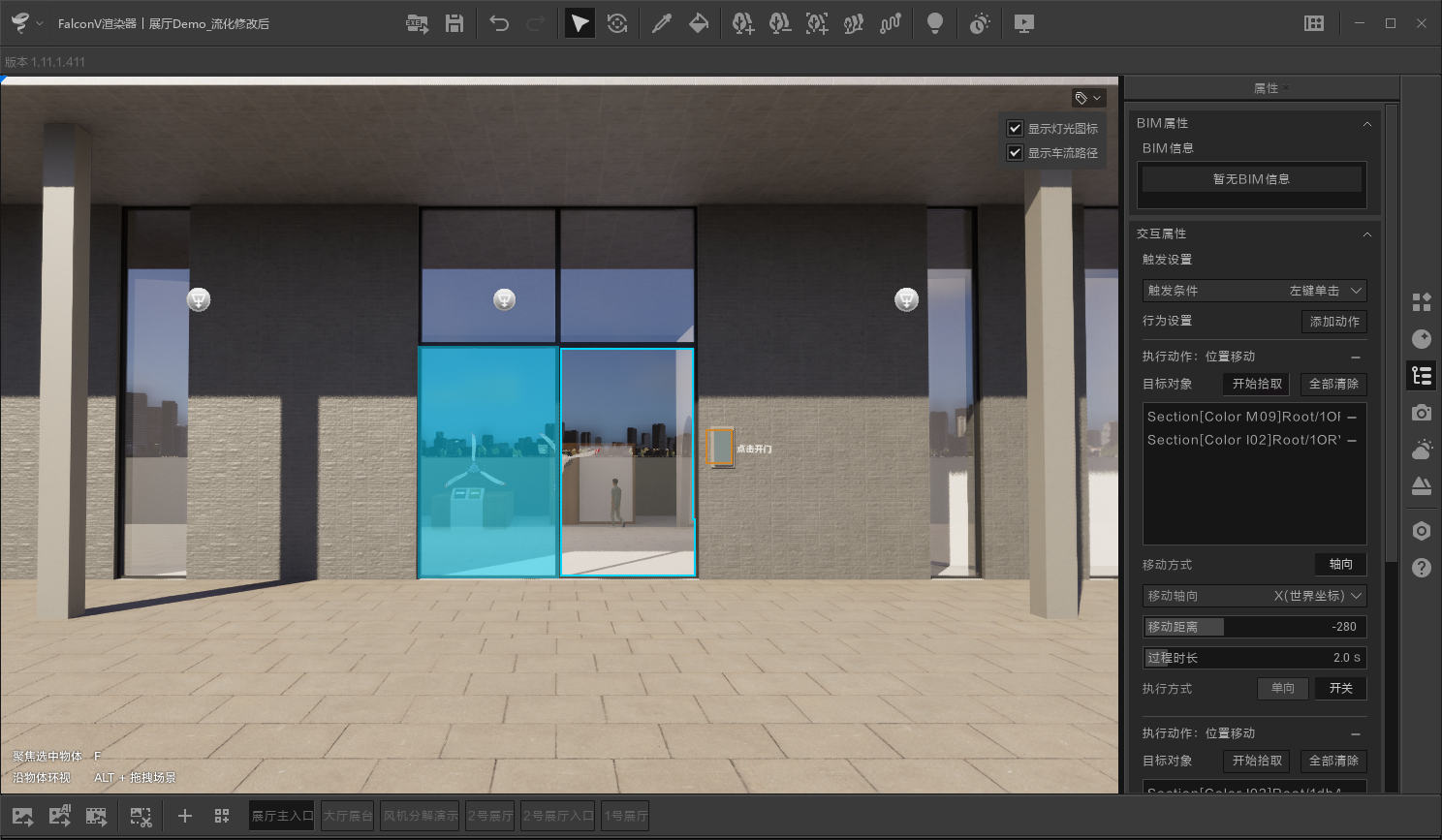Click the paint bucket tool
Image resolution: width=1442 pixels, height=840 pixels.
click(699, 23)
